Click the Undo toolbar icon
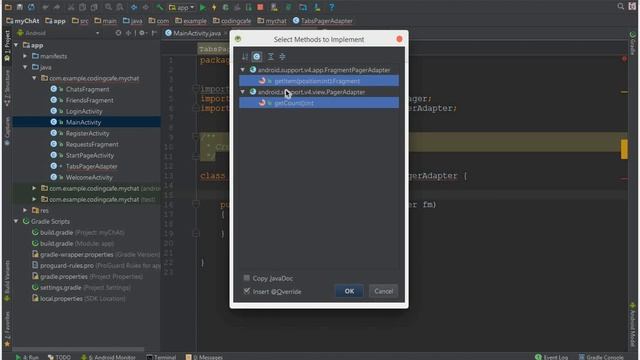Viewport: 640px width, 360px height. [x=45, y=7]
